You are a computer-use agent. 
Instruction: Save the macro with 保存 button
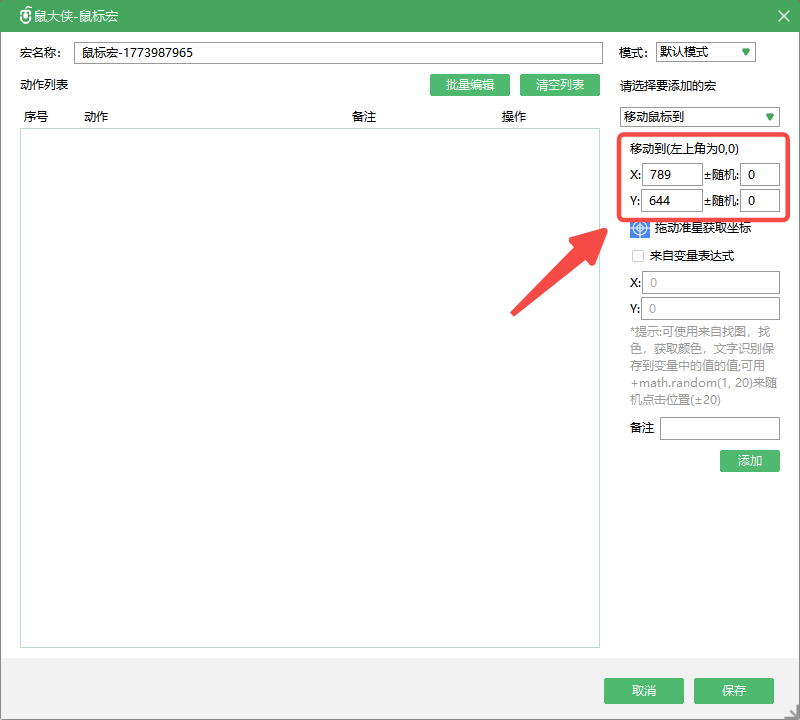point(734,691)
